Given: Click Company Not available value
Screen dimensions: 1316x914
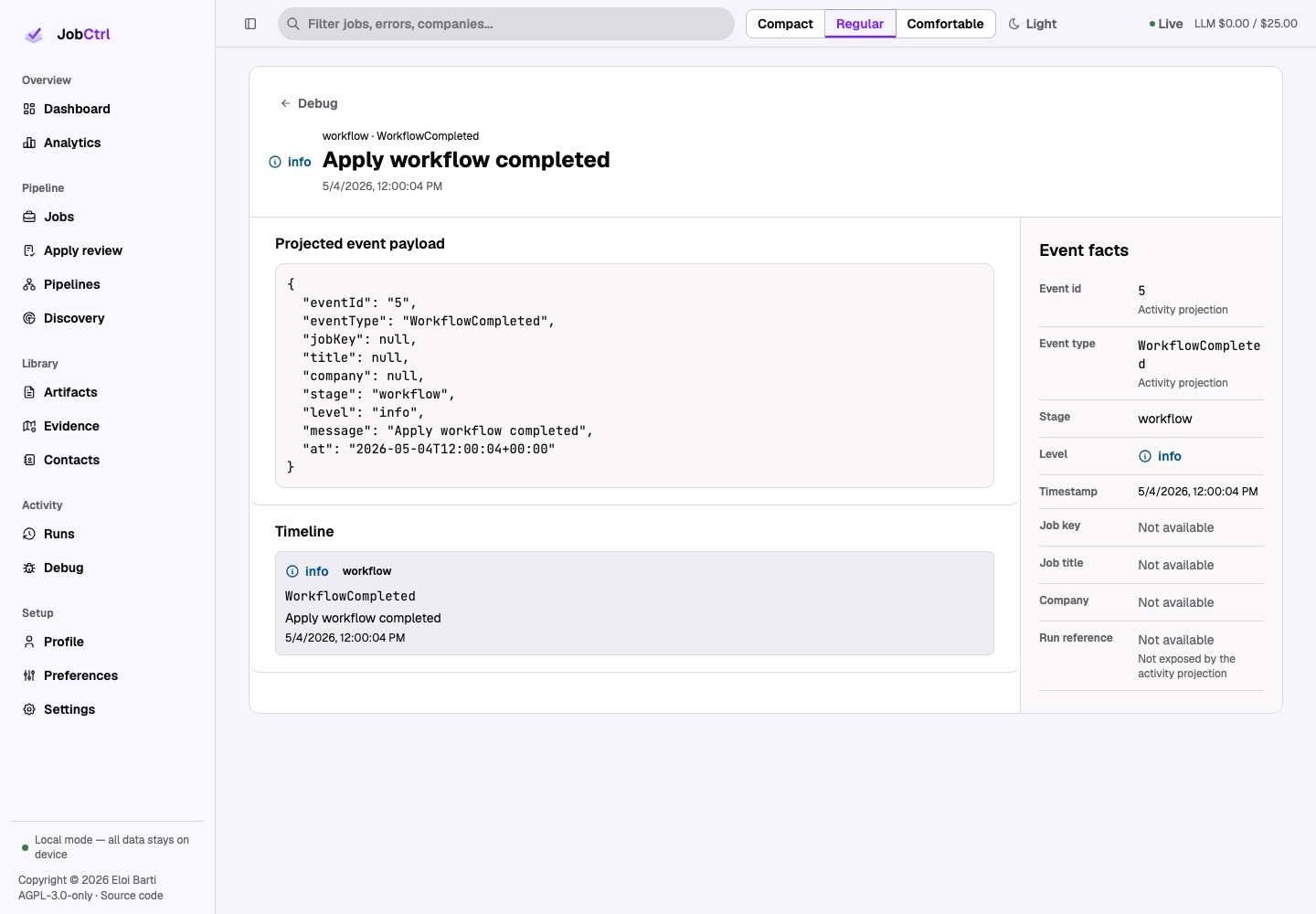Looking at the screenshot, I should coord(1176,602).
